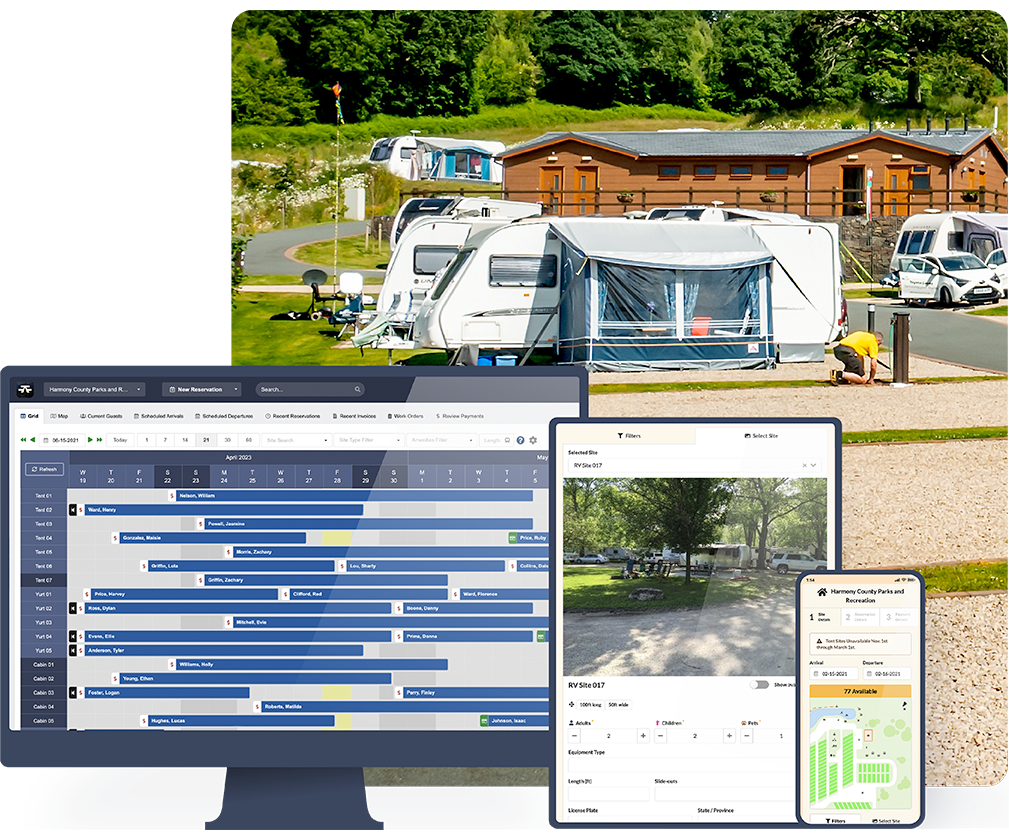Click the dollar icon beside Morris, Zachary
The height and width of the screenshot is (839, 1009).
(x=228, y=552)
